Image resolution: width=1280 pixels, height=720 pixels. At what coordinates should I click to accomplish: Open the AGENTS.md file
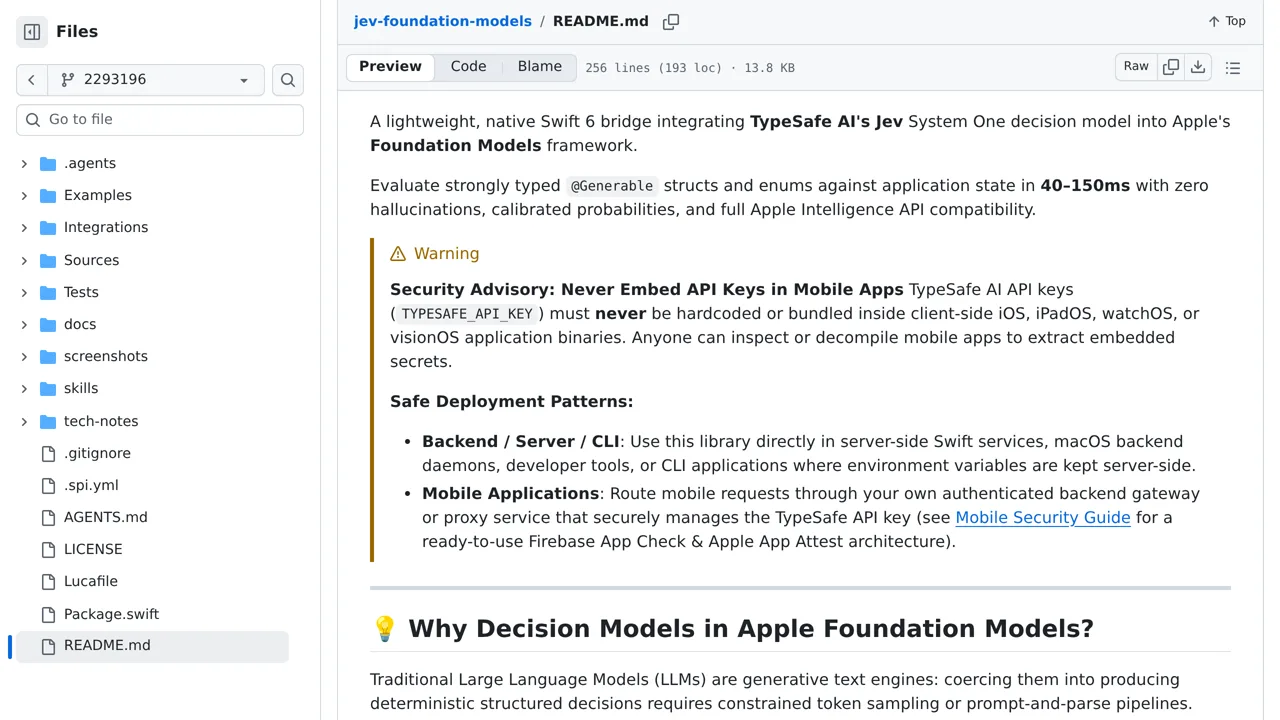(106, 518)
